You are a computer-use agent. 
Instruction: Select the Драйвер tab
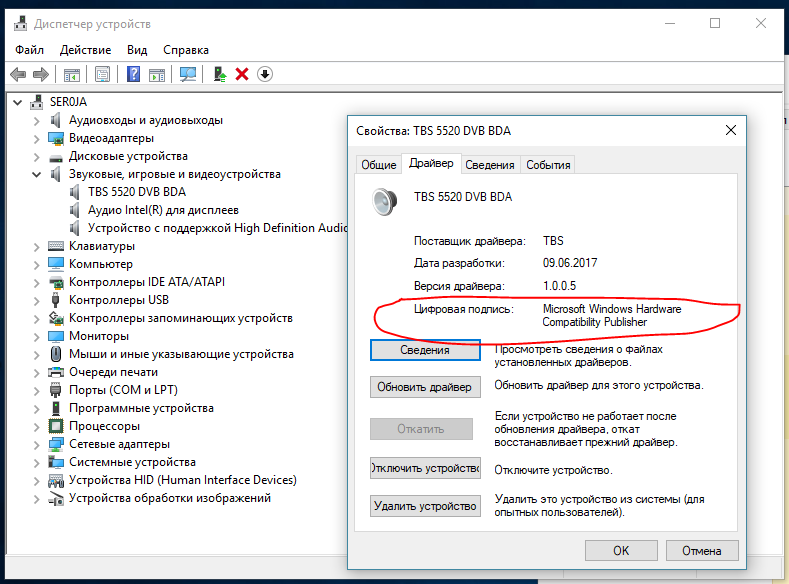click(431, 163)
